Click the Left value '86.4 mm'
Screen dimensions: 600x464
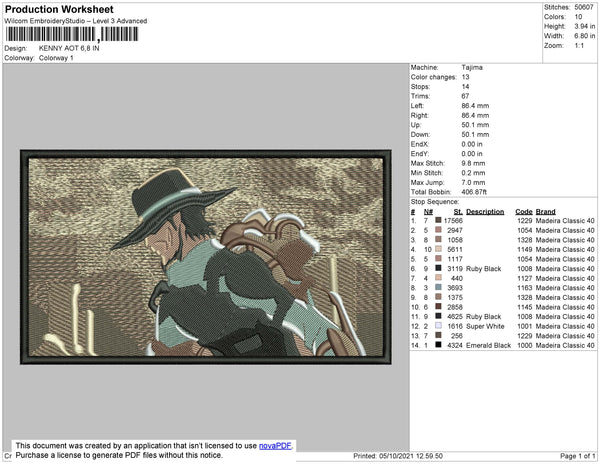point(475,106)
